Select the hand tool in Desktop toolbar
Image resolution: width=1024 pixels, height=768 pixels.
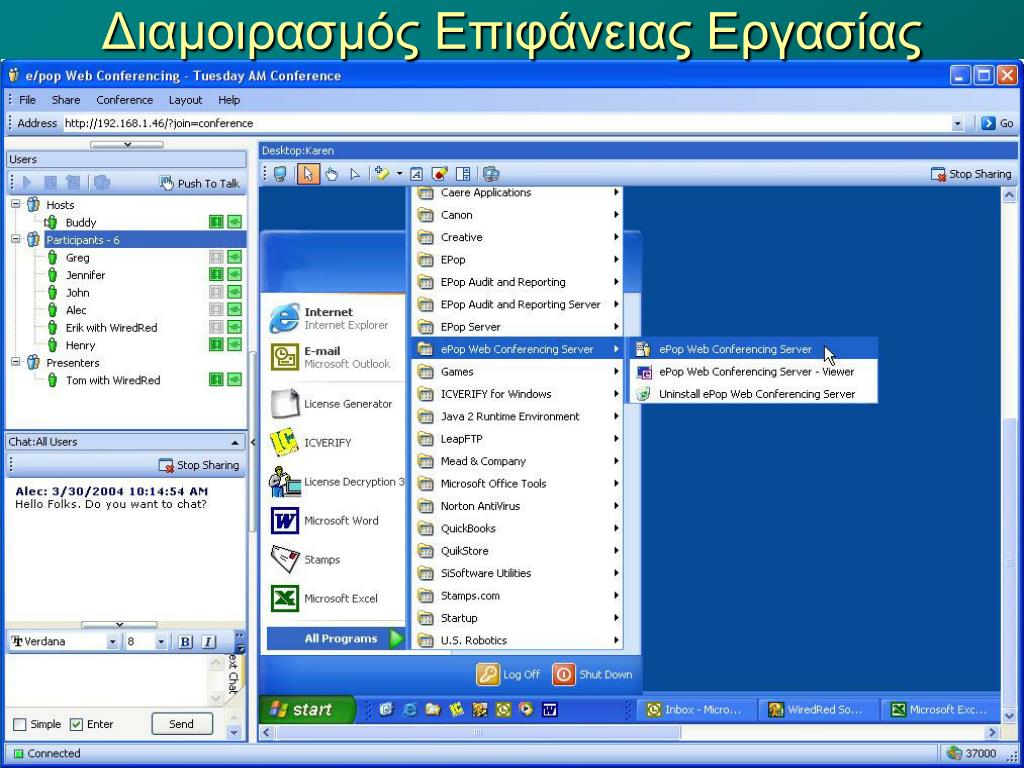coord(332,174)
